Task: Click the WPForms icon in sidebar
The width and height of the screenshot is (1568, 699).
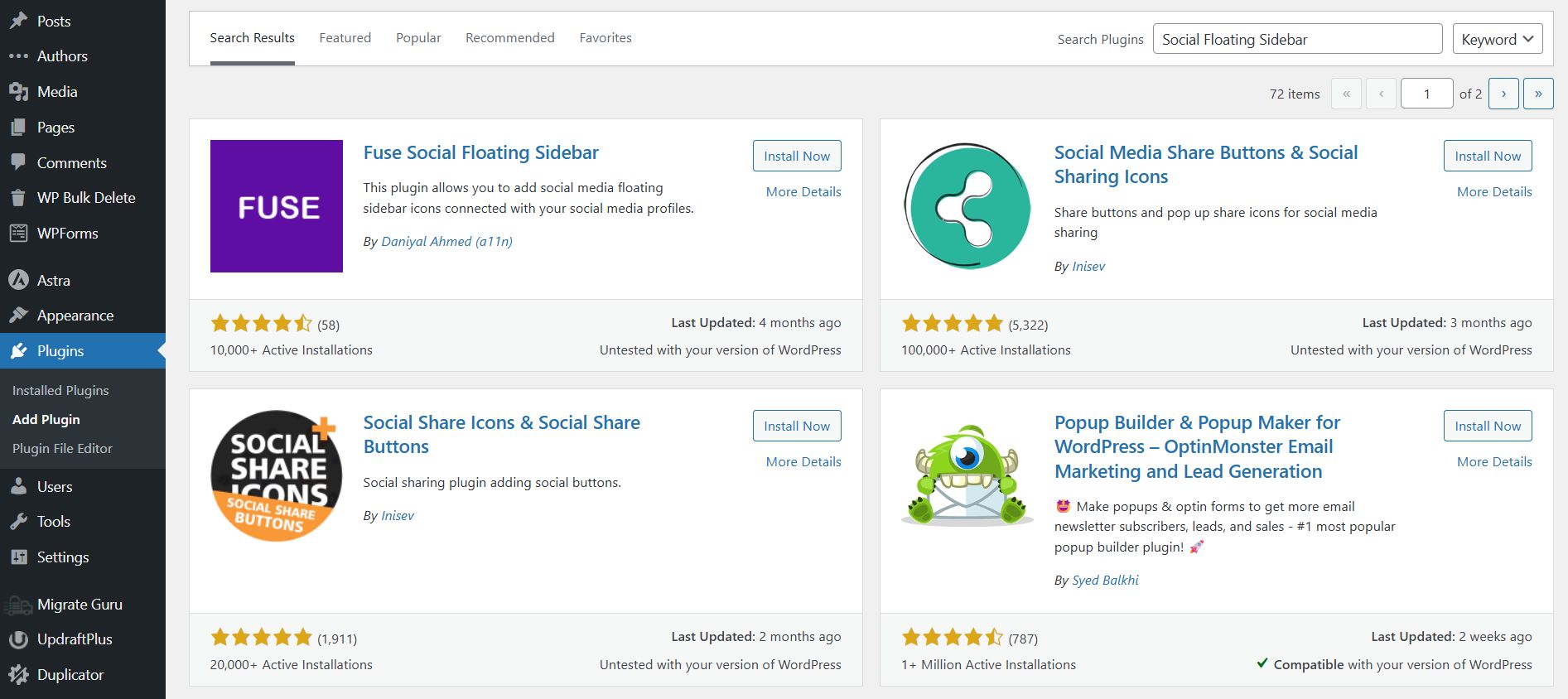Action: click(18, 234)
